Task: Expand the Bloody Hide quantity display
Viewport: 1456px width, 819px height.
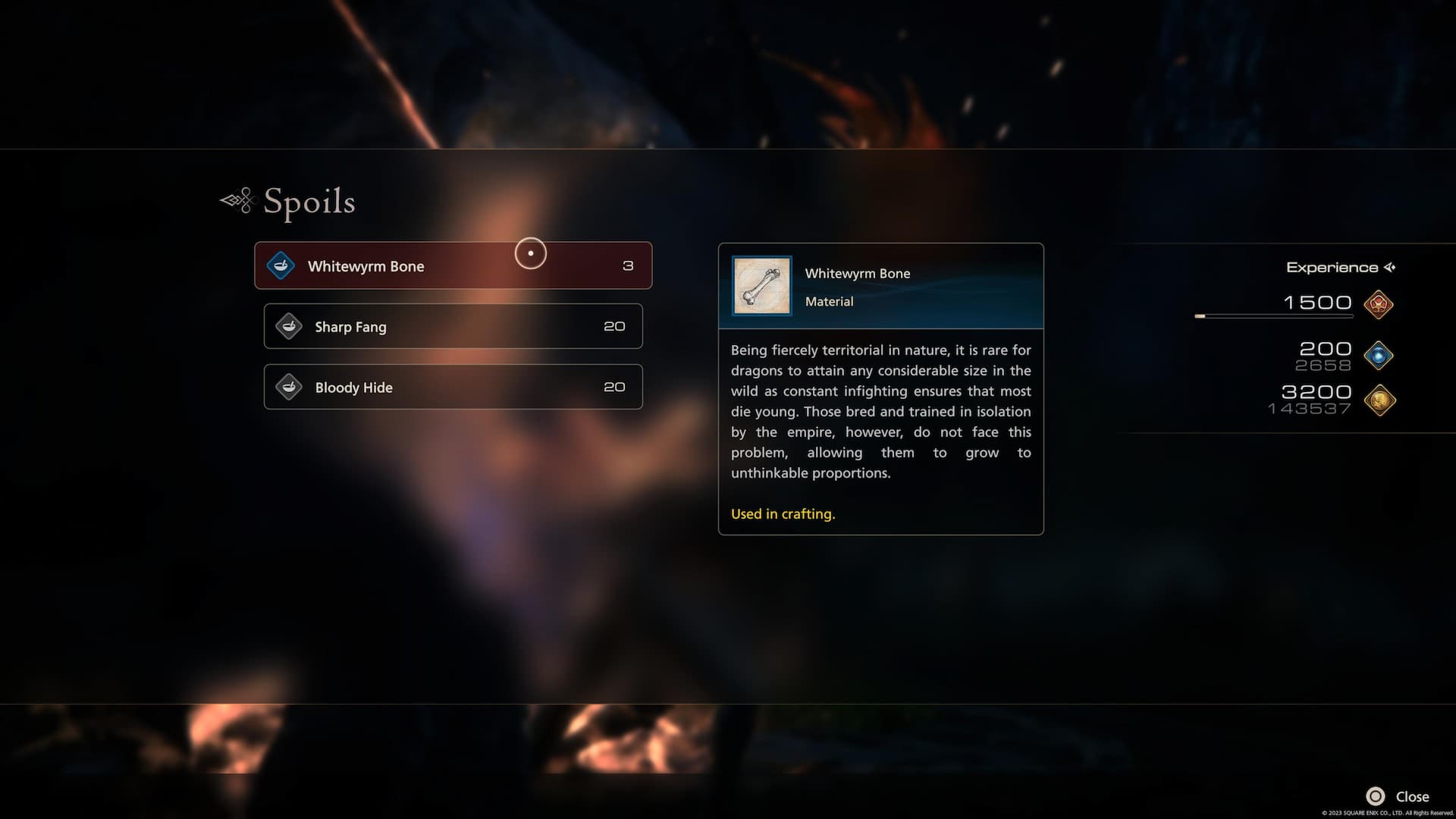Action: point(614,386)
